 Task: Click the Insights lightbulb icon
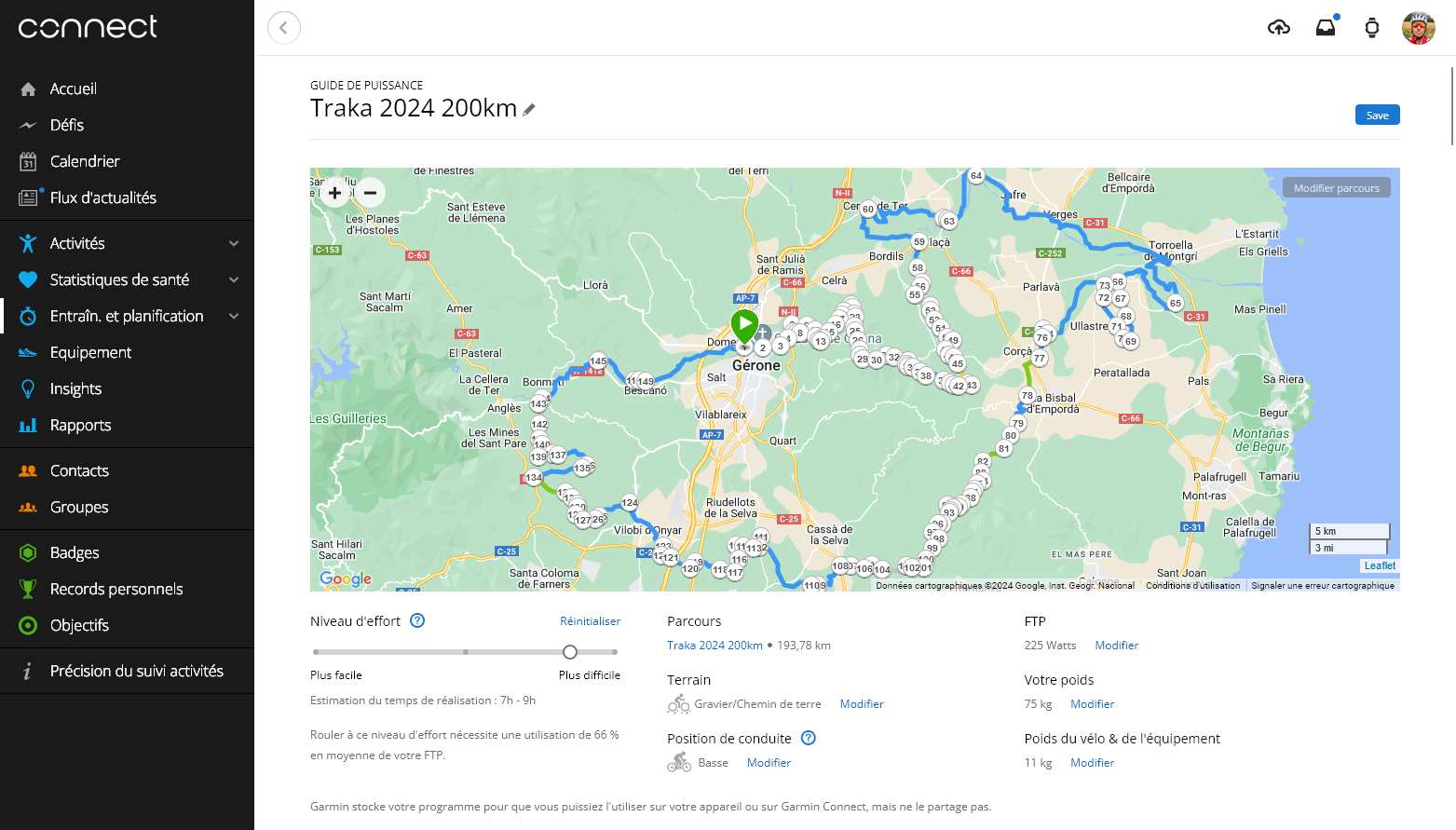click(28, 388)
